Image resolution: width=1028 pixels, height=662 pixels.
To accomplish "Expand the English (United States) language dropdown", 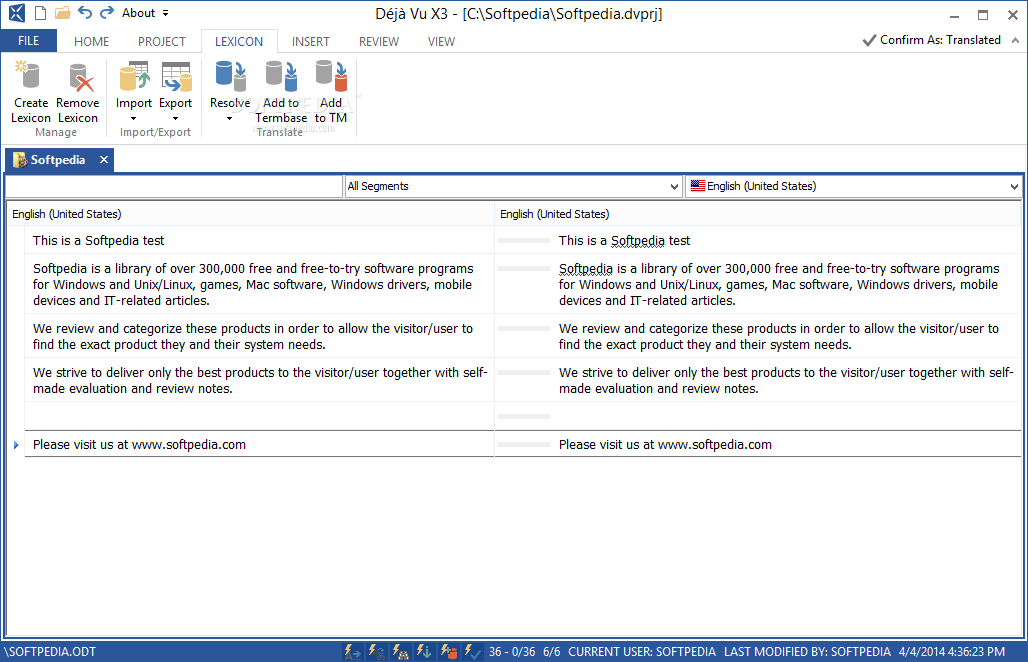I will [x=1014, y=187].
